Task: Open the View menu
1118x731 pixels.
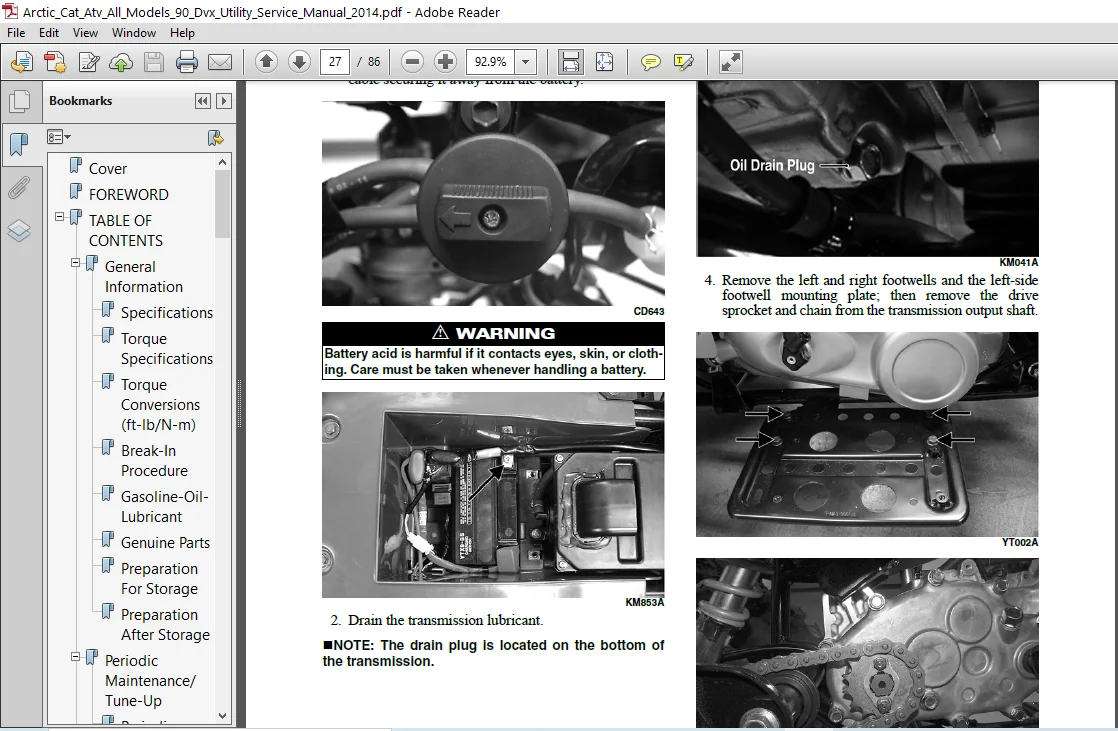Action: point(85,33)
